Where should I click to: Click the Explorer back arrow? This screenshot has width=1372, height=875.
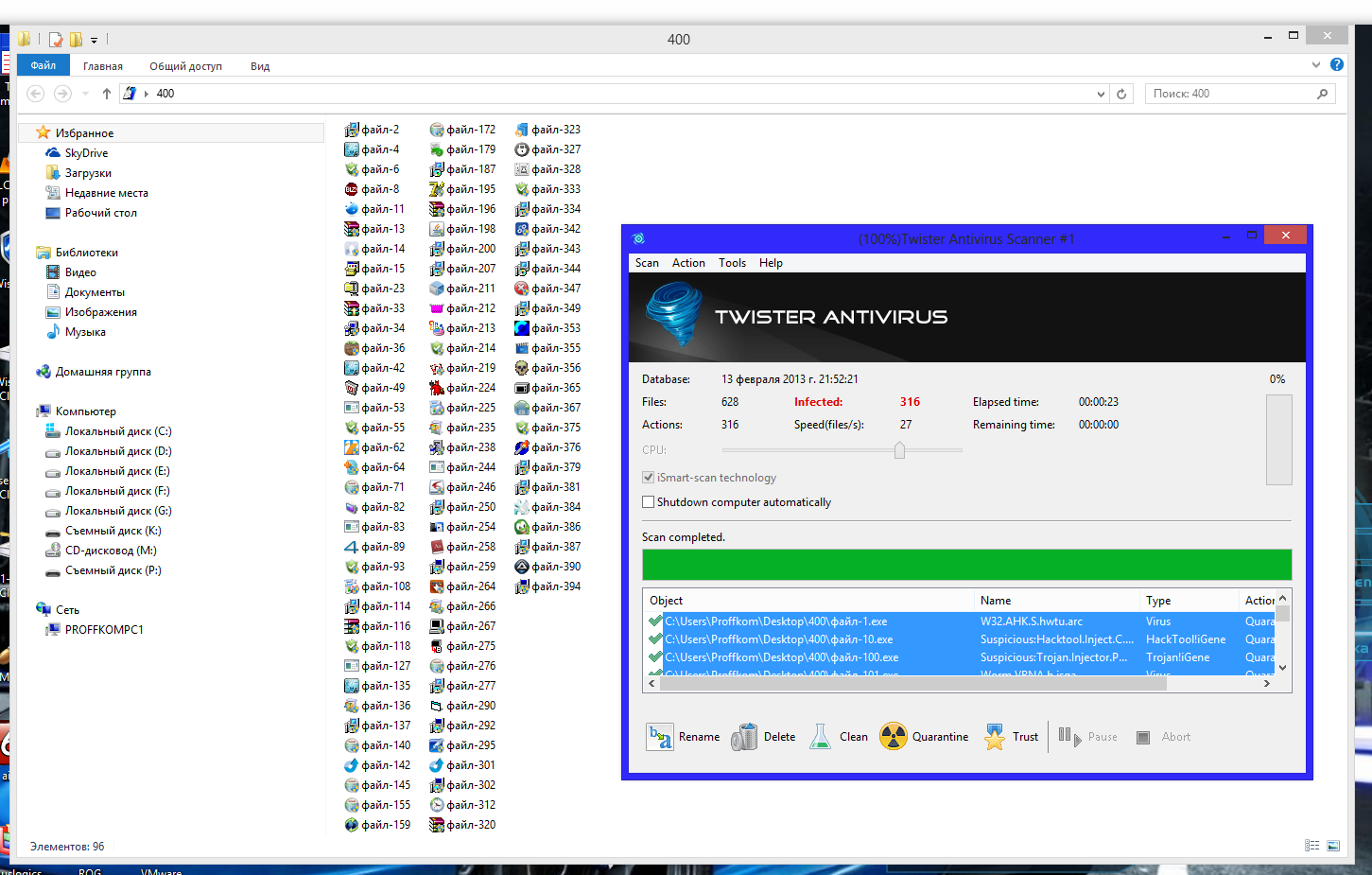click(36, 94)
